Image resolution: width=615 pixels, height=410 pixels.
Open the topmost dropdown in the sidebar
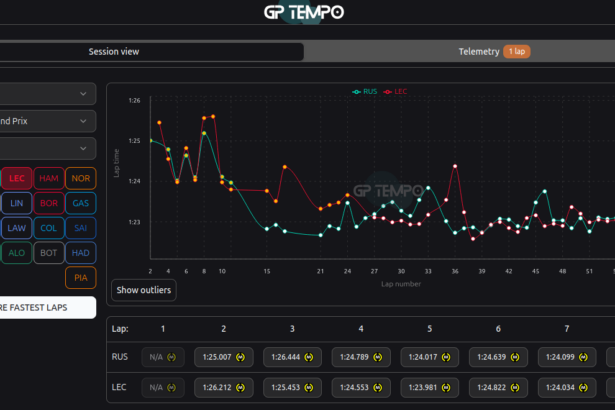(x=47, y=94)
